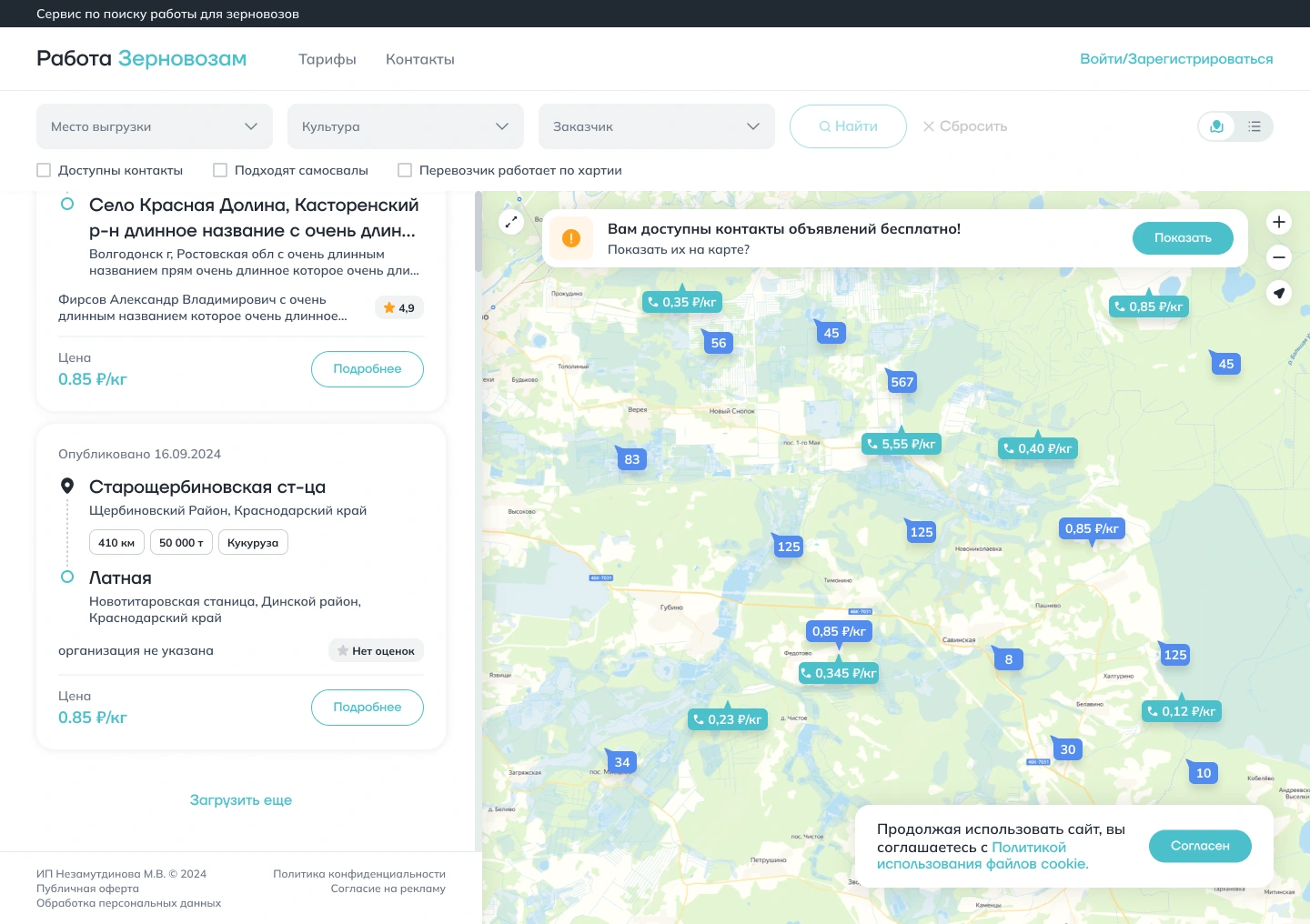Screen dimensions: 1310x924
Task: Click the 4,9 star rating badge
Action: (399, 308)
